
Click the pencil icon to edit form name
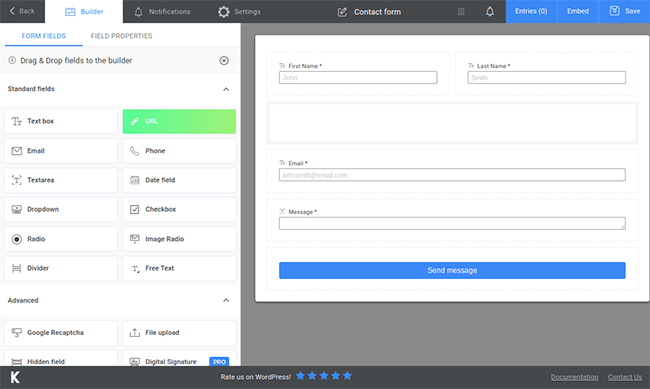(x=342, y=12)
